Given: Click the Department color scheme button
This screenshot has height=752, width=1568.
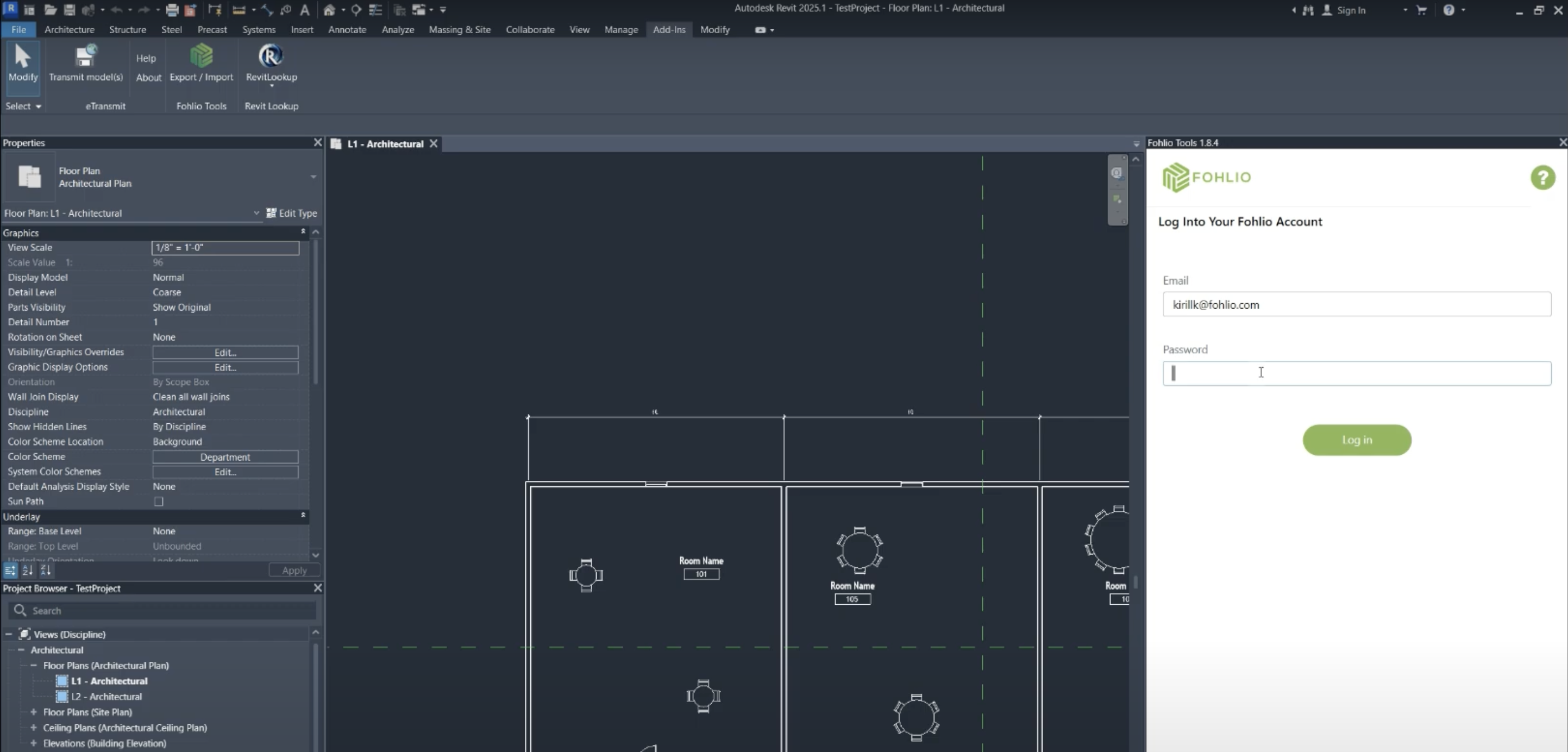Looking at the screenshot, I should pyautogui.click(x=225, y=458).
